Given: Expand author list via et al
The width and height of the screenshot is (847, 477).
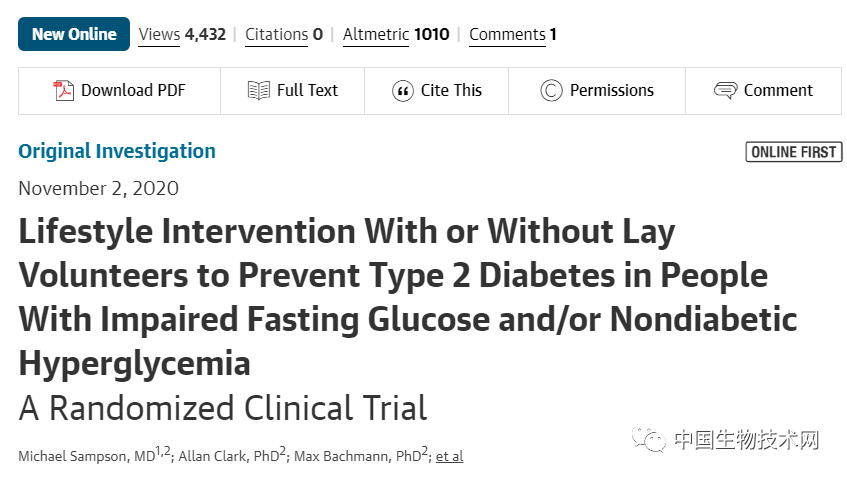Looking at the screenshot, I should (449, 456).
